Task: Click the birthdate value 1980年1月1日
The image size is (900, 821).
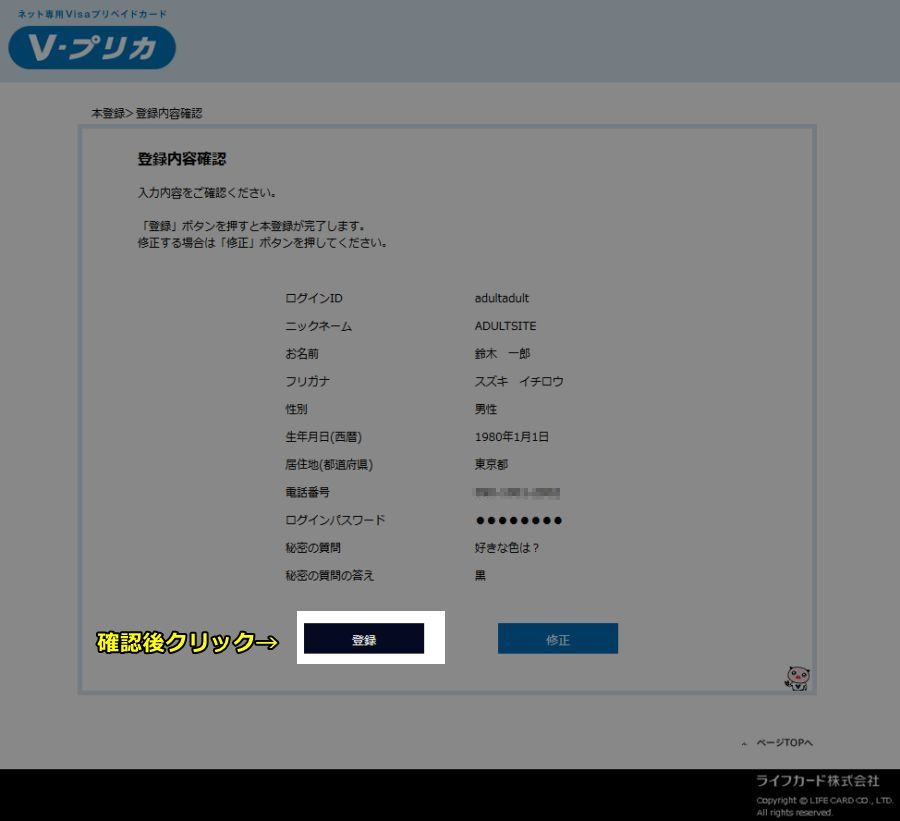Action: [x=511, y=437]
